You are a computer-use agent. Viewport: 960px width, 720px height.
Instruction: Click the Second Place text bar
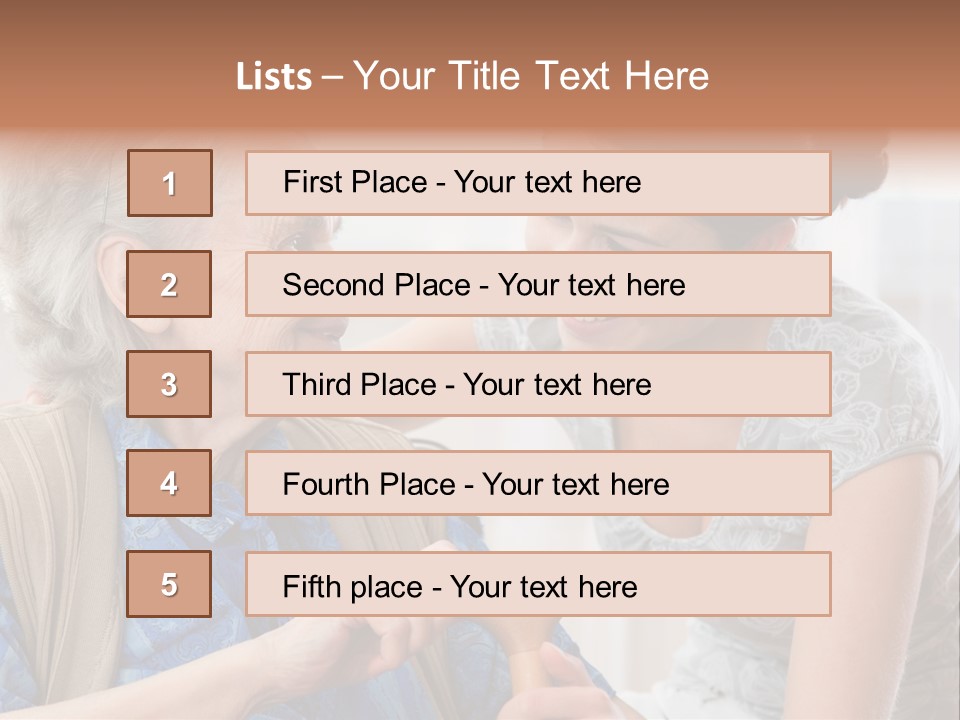coord(538,284)
